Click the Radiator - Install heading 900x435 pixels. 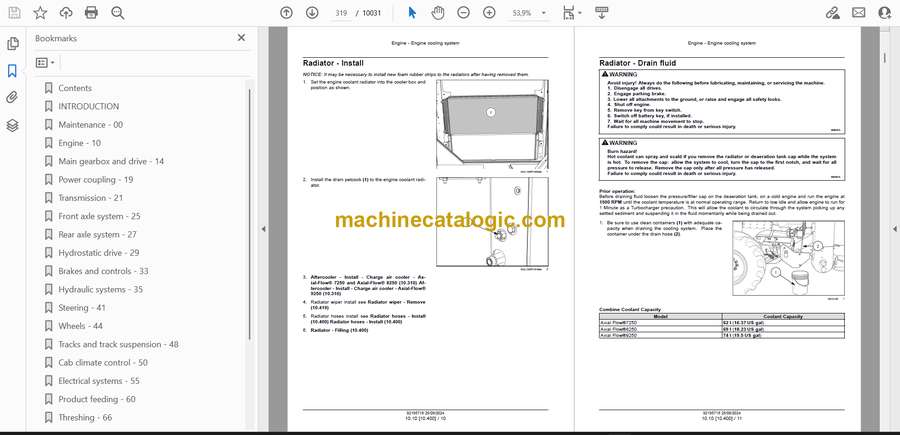coord(333,63)
